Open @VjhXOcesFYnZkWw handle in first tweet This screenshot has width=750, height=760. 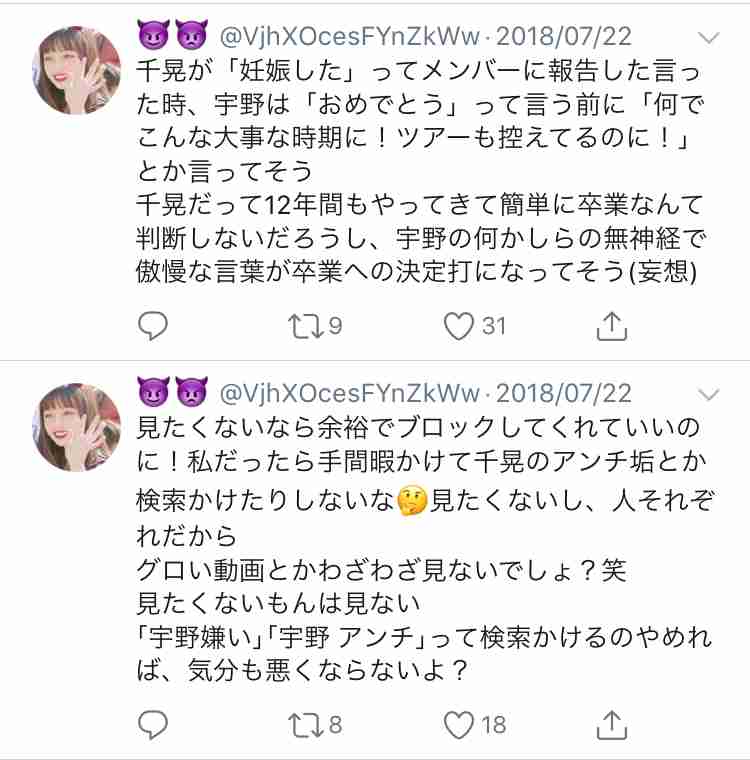pos(349,37)
